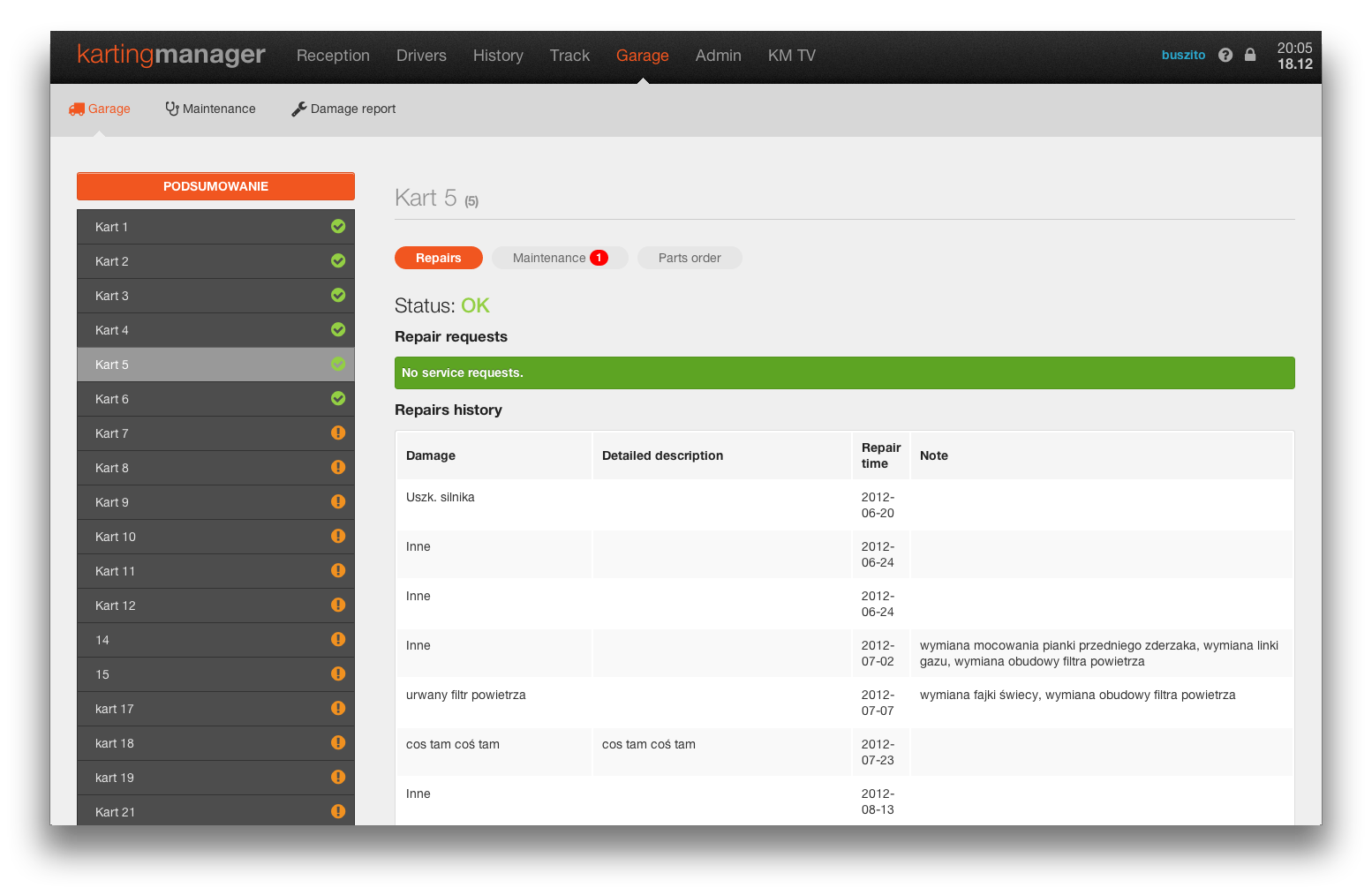Click green check status of Kart 2
1372x895 pixels.
pyautogui.click(x=338, y=260)
